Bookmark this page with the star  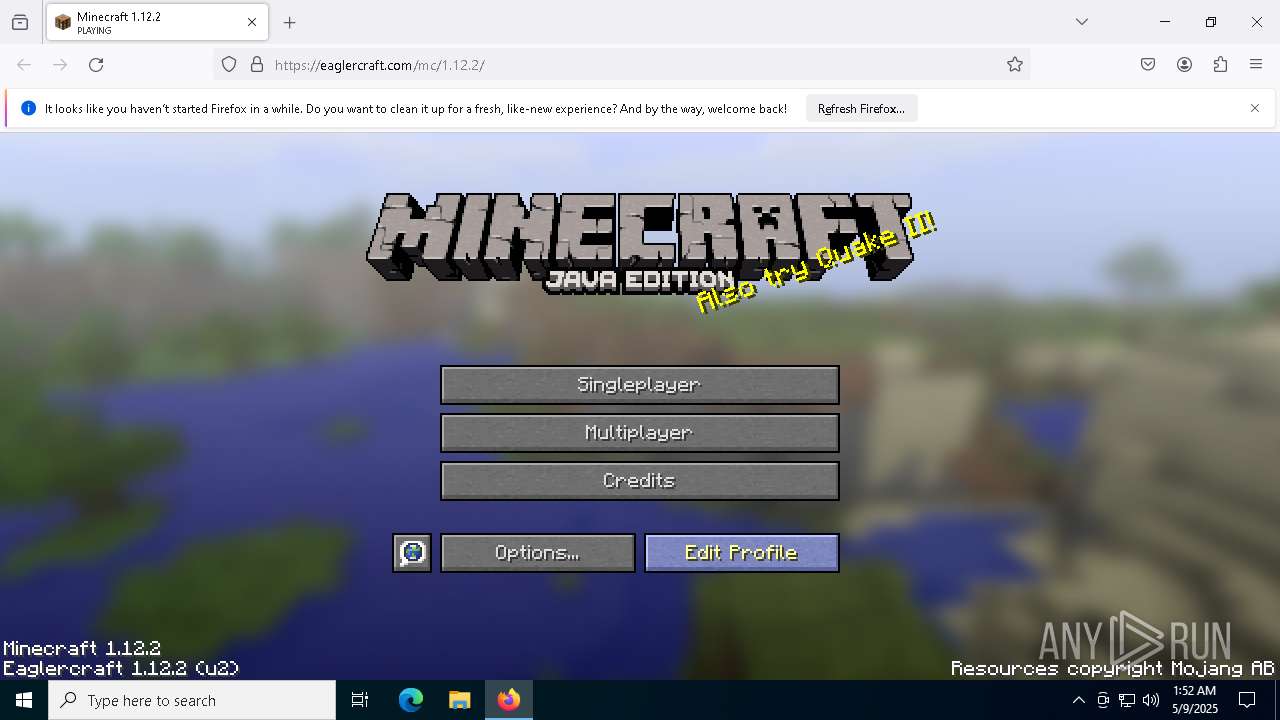pos(1015,65)
